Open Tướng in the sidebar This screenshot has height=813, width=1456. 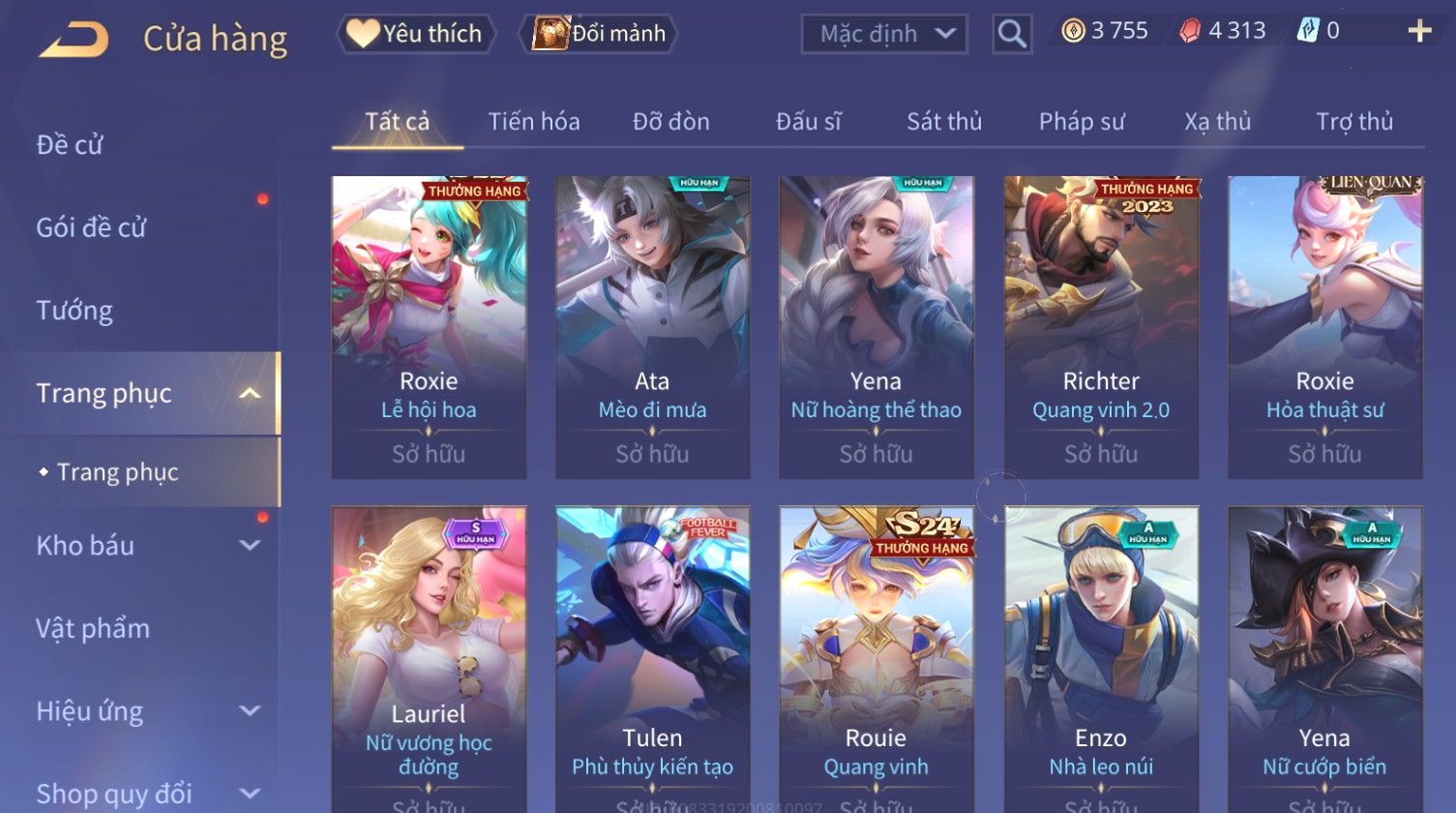point(74,311)
